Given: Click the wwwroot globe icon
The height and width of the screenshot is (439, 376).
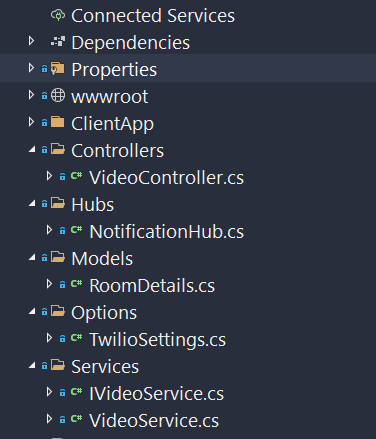Looking at the screenshot, I should pyautogui.click(x=58, y=96).
